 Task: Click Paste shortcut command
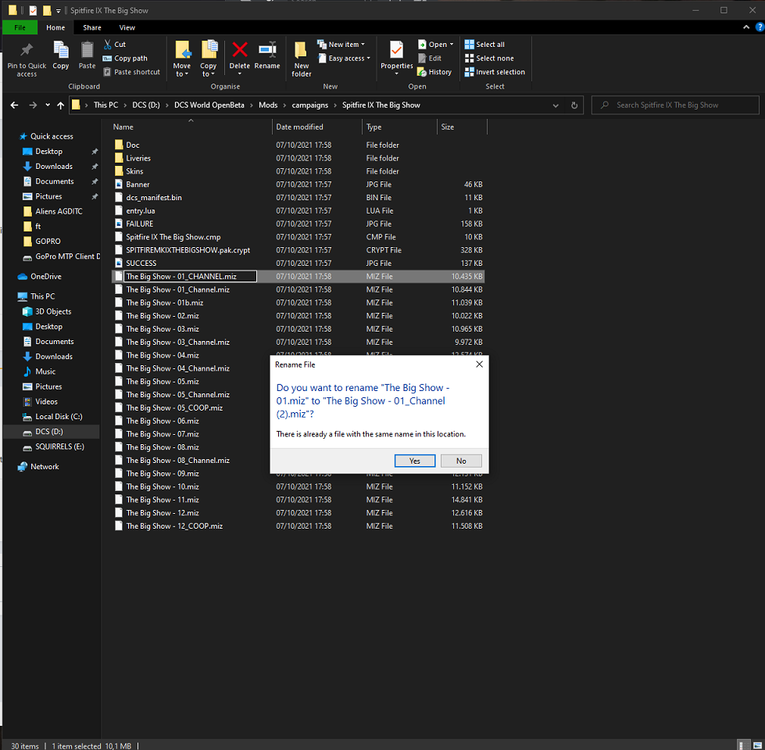pos(131,72)
